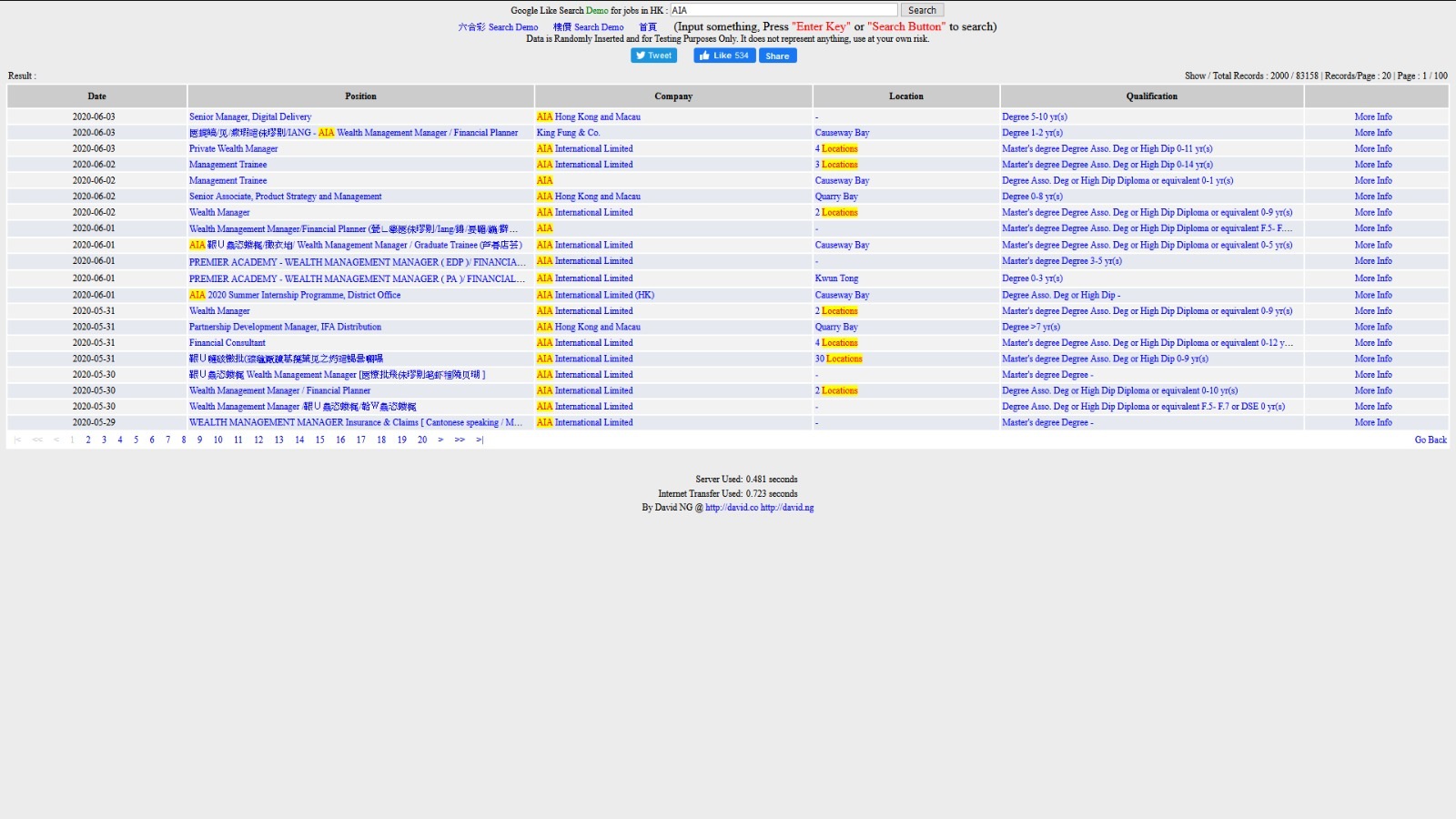Open More Info for Private Wealth Manager row
1456x819 pixels.
[x=1373, y=148]
